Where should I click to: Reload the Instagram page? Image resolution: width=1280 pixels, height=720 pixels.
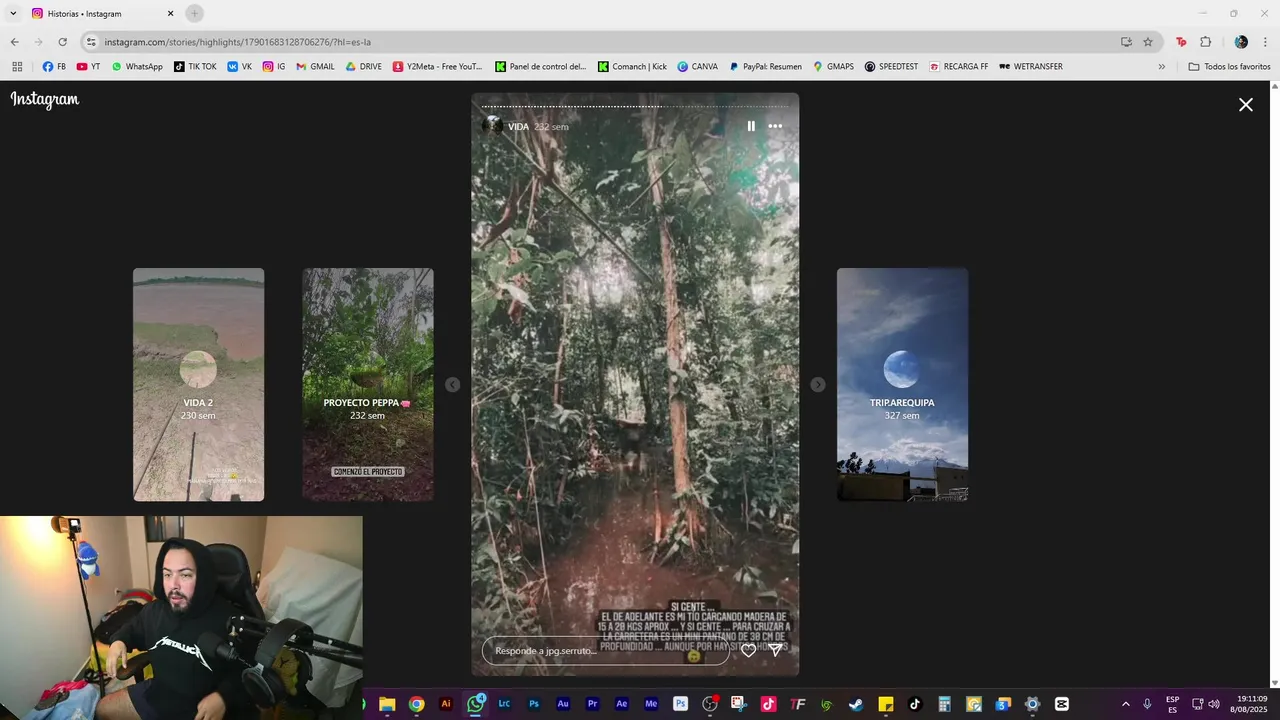click(62, 42)
